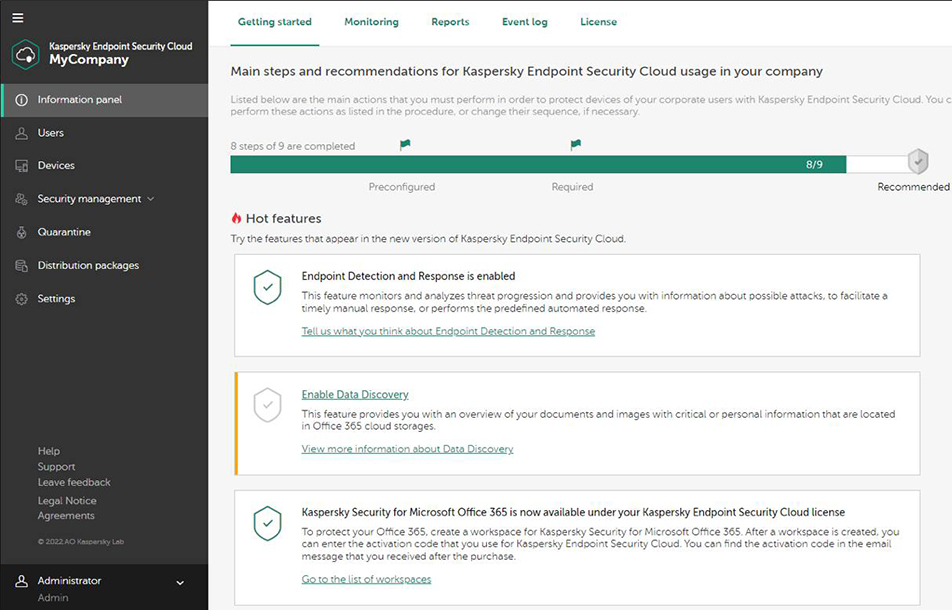Click Go to the list of workspaces
The width and height of the screenshot is (952, 610).
coord(366,580)
